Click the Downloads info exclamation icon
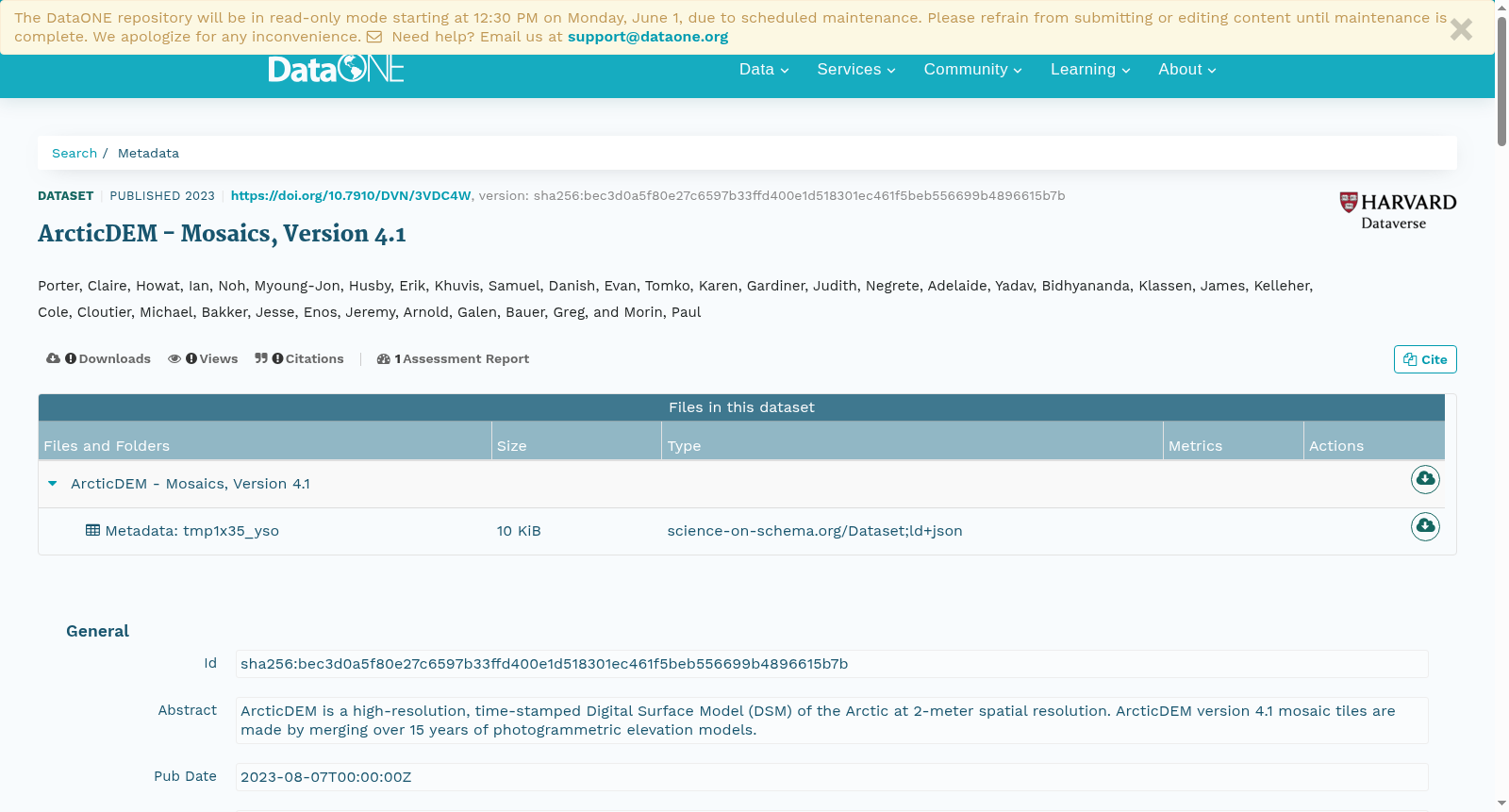1509x812 pixels. [x=71, y=358]
